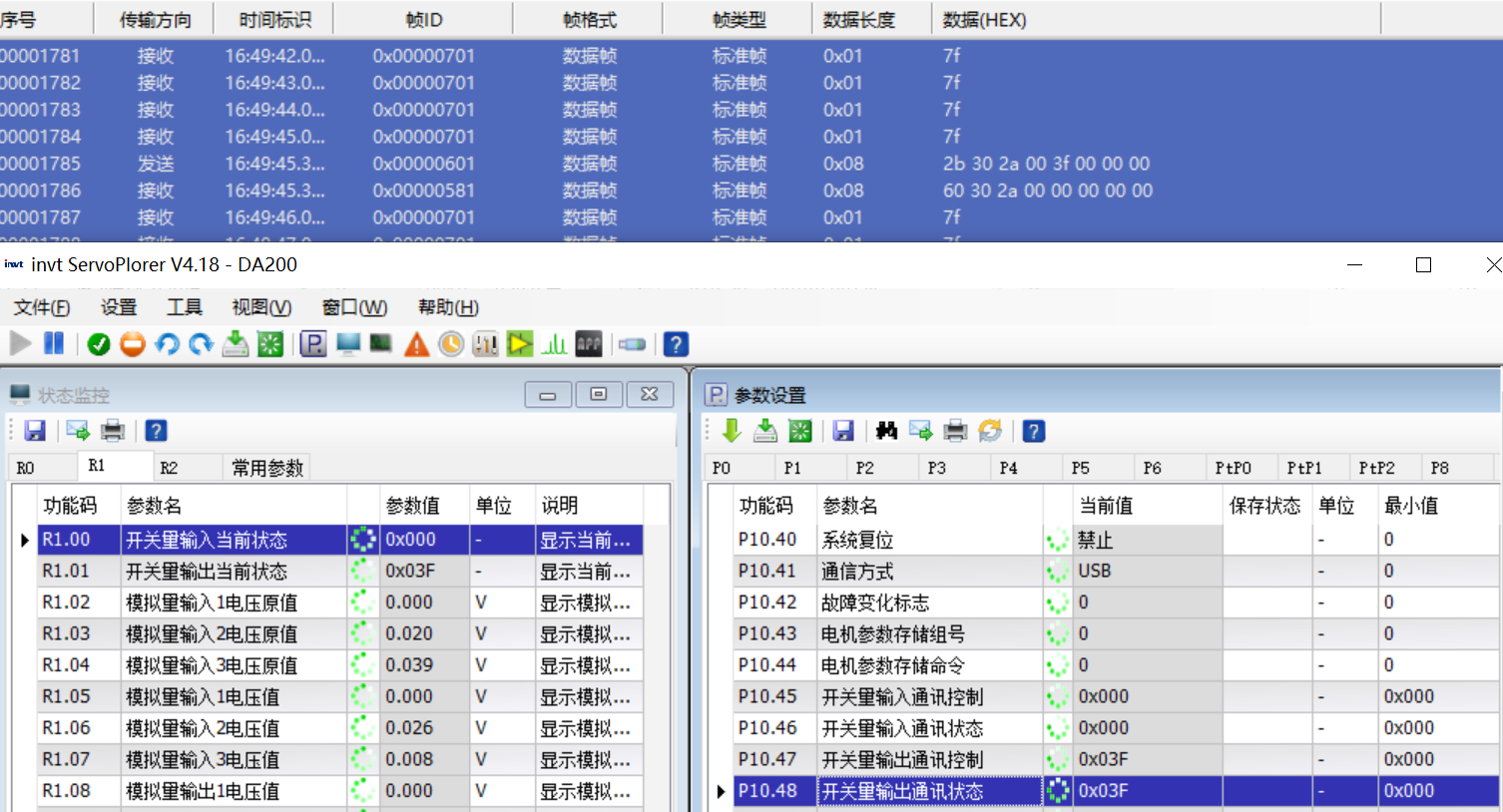
Task: Open the orange warning triangle fault icon
Action: (417, 344)
